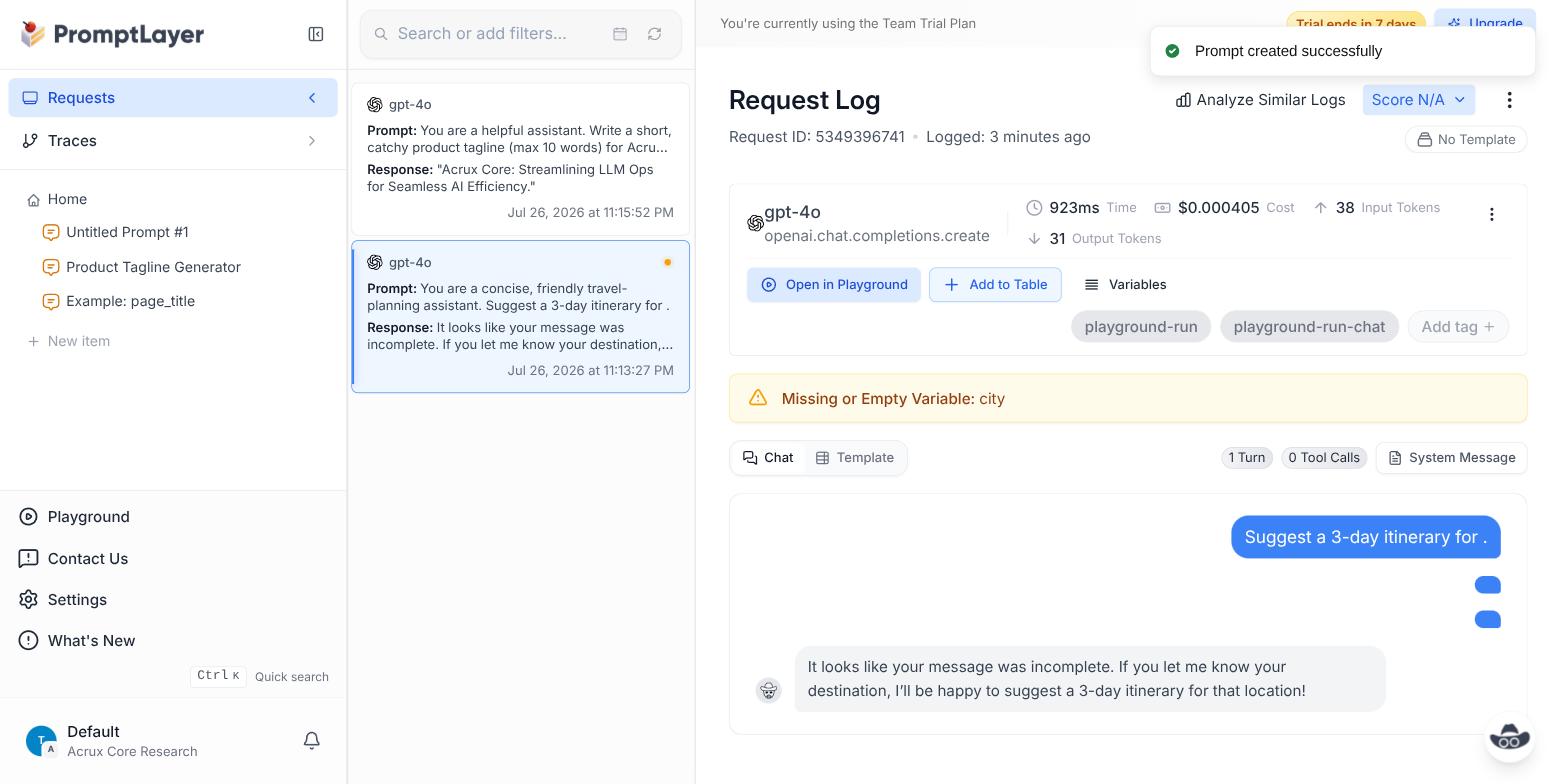The image size is (1562, 784).
Task: Click the playground-run tag
Action: (1141, 327)
